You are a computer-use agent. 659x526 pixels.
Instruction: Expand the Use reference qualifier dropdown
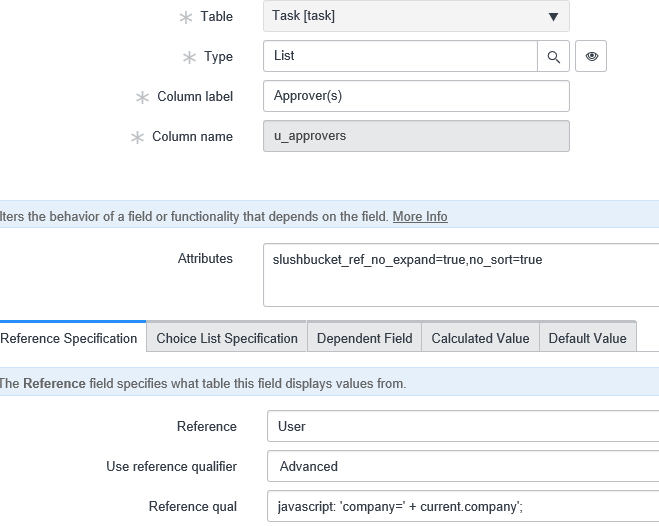(462, 466)
